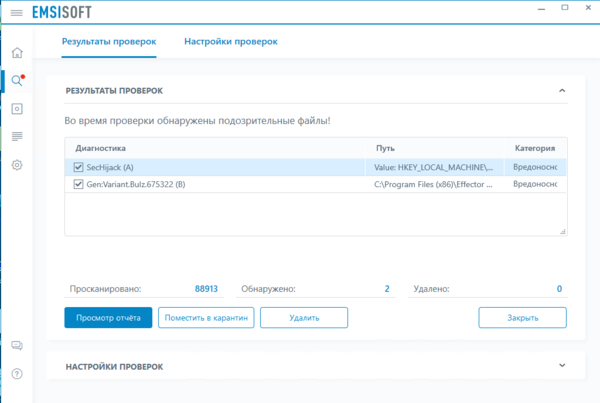The height and width of the screenshot is (403, 600).
Task: Open the hamburger menu
Action: click(16, 13)
